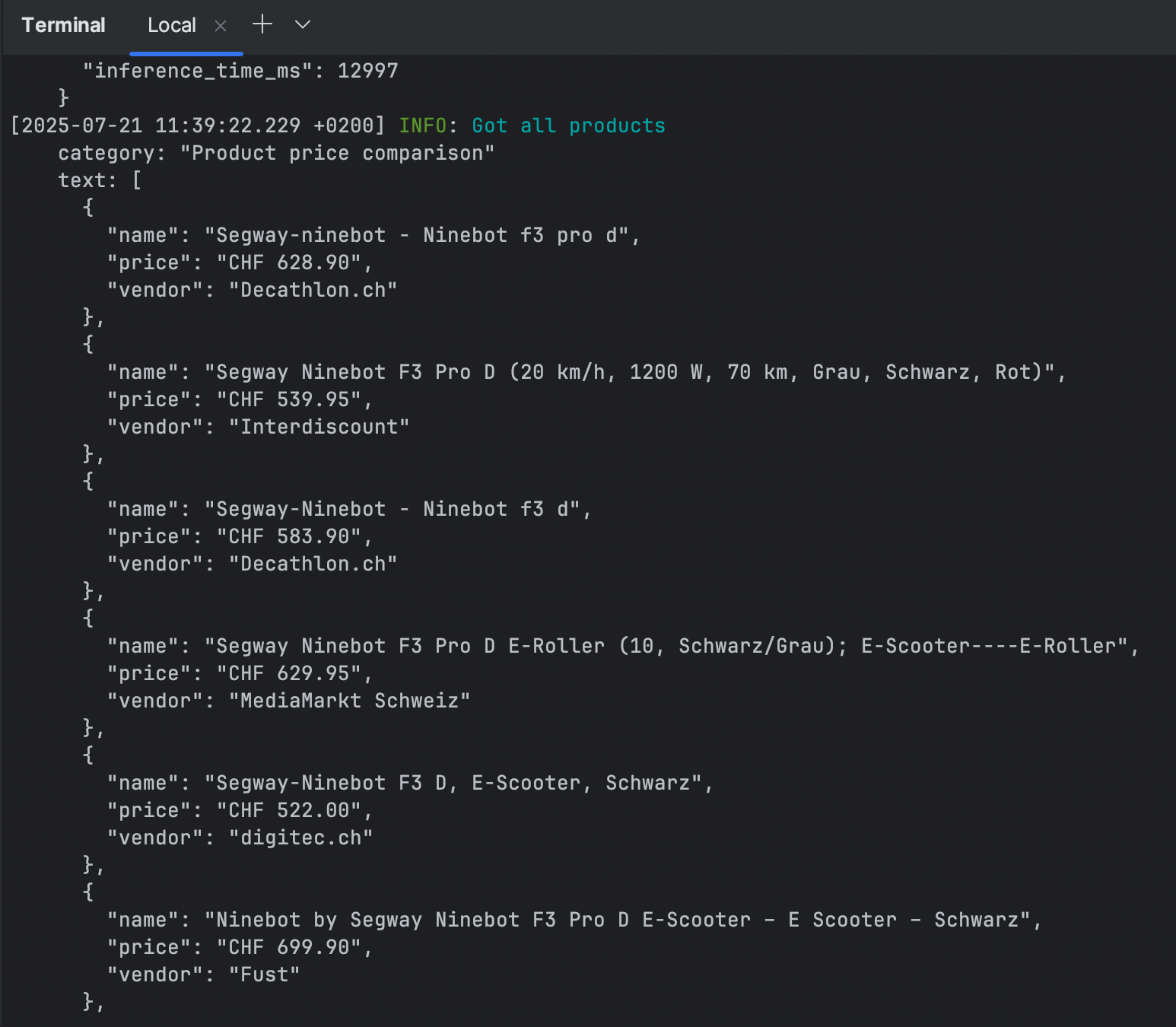Click the price "CHF 539.95" line

240,399
